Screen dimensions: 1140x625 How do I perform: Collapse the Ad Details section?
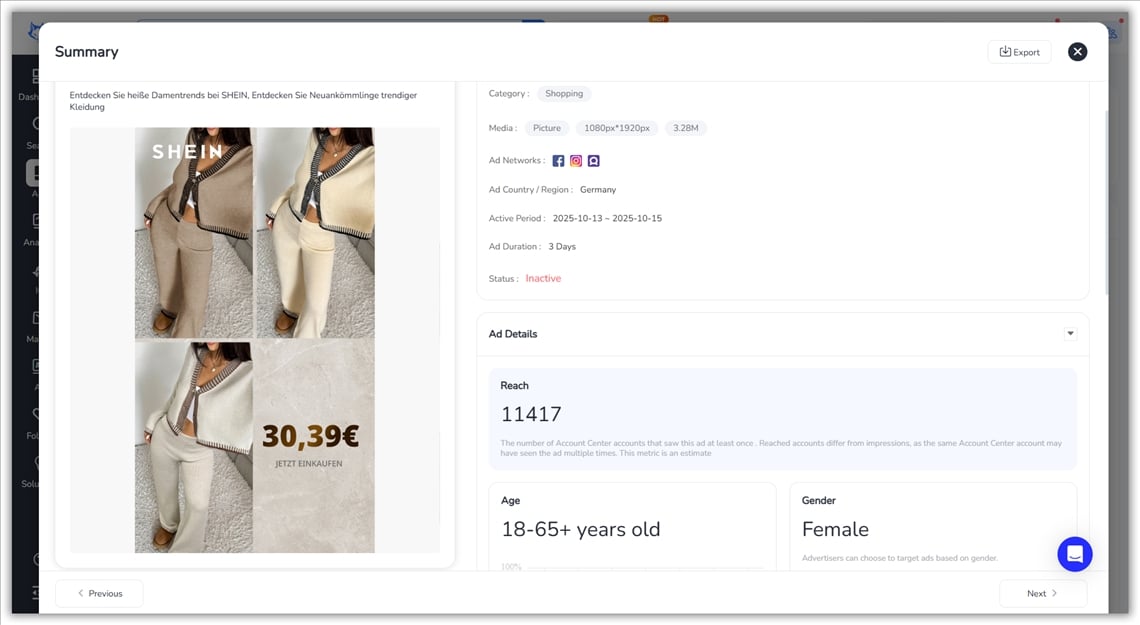click(x=1070, y=334)
